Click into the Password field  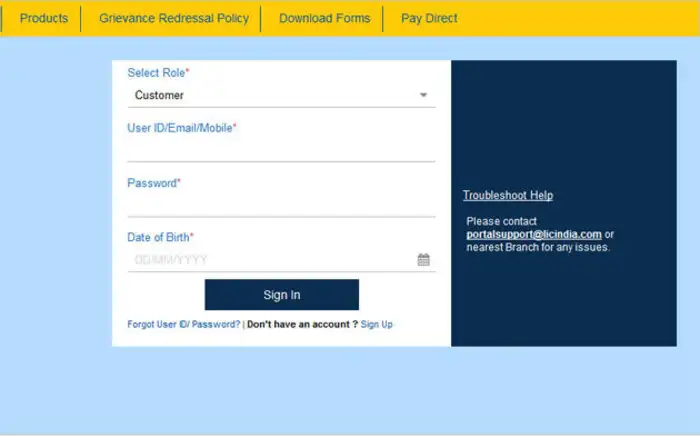(280, 205)
